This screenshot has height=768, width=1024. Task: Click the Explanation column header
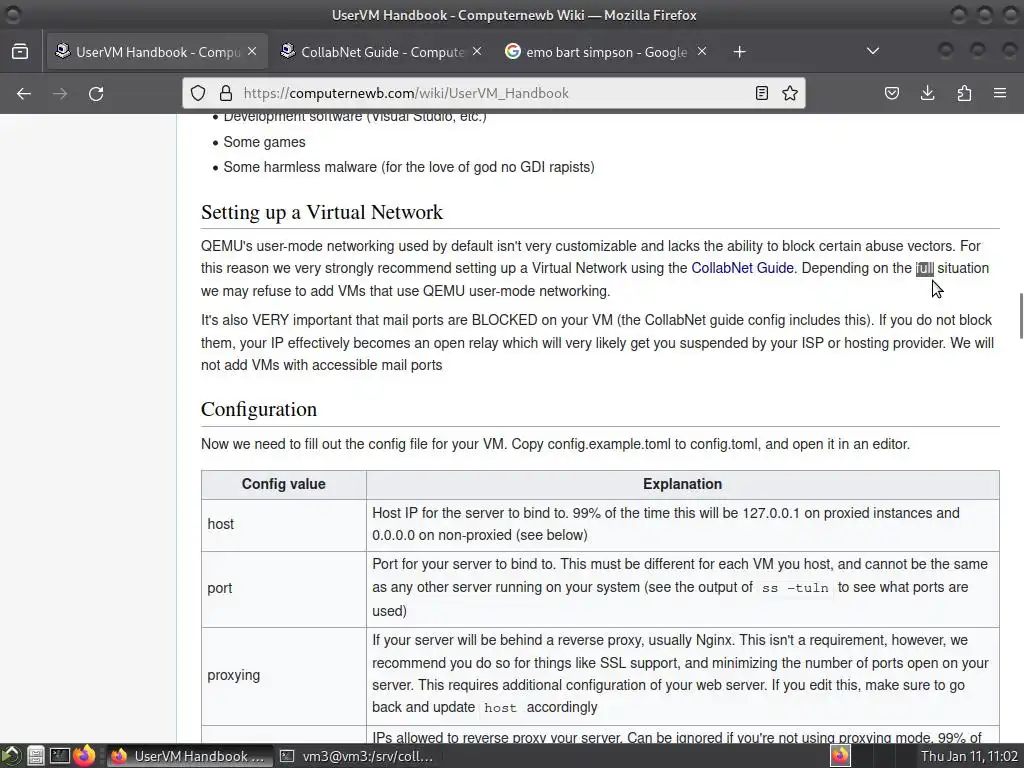(682, 485)
